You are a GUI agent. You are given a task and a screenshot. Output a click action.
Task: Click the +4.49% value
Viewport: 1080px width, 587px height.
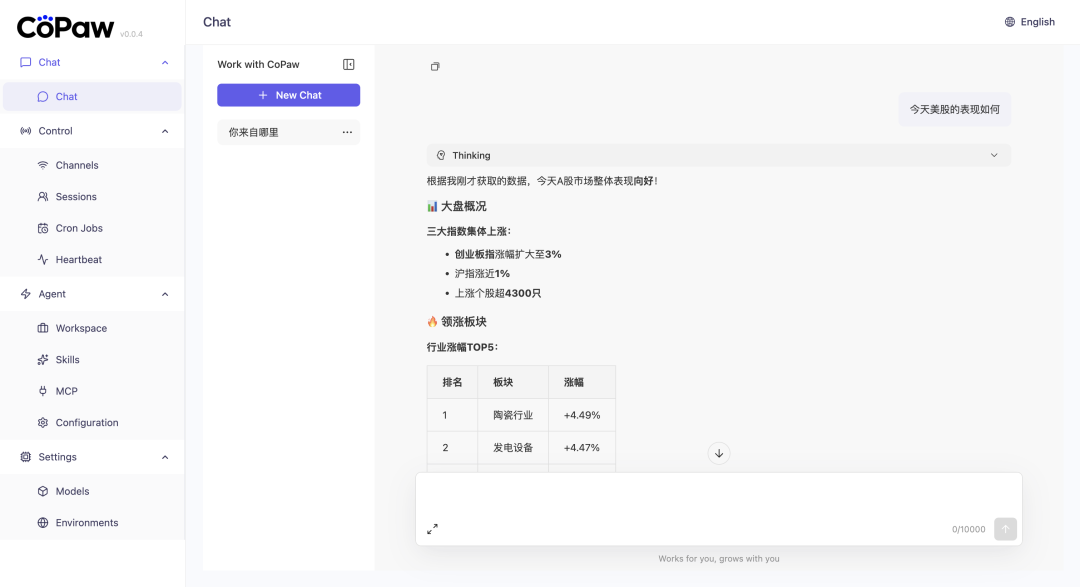[x=582, y=415]
